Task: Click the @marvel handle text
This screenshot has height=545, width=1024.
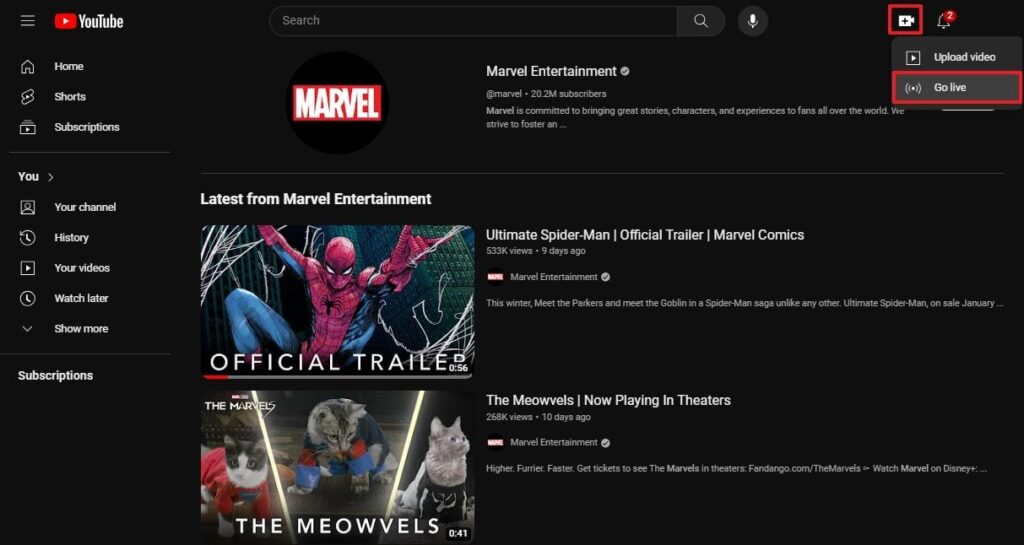Action: pyautogui.click(x=504, y=94)
